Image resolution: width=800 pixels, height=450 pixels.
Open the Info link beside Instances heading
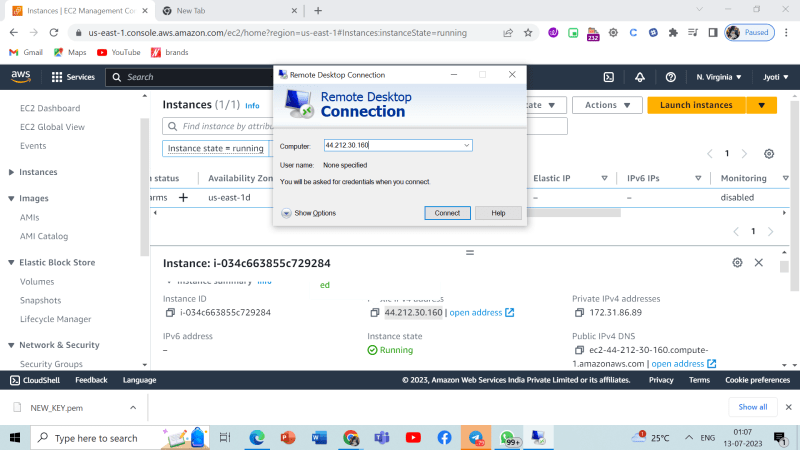(252, 106)
